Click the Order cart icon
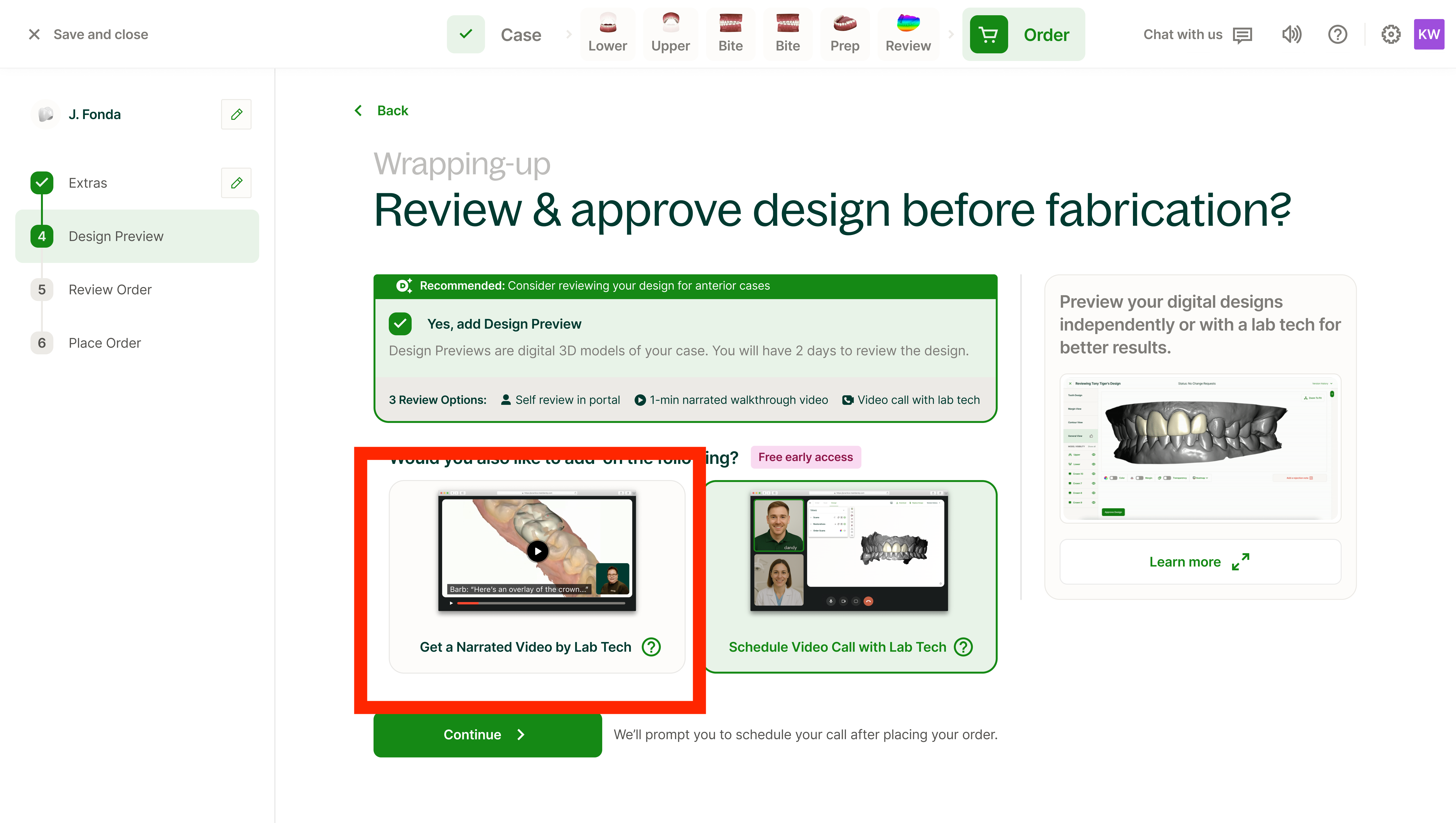Screen dimensions: 1456x823 click(988, 35)
